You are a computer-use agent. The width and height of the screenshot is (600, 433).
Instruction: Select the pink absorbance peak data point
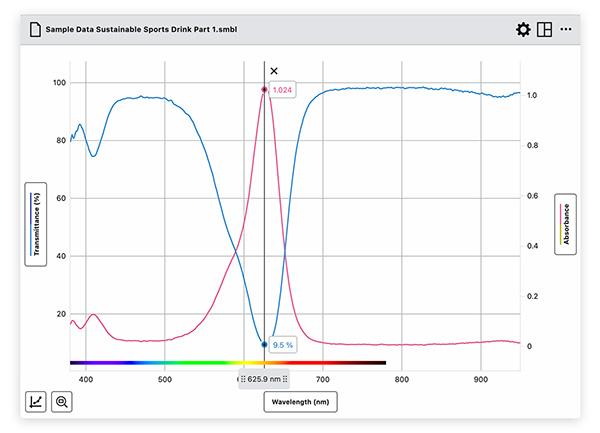(x=264, y=90)
